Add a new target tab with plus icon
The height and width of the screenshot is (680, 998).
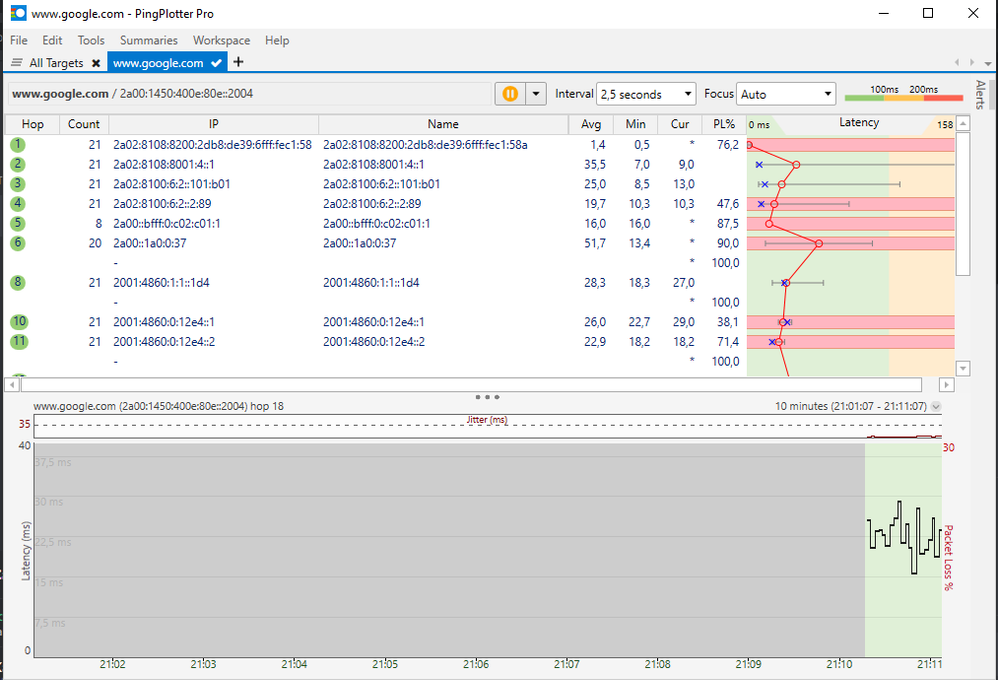(238, 62)
